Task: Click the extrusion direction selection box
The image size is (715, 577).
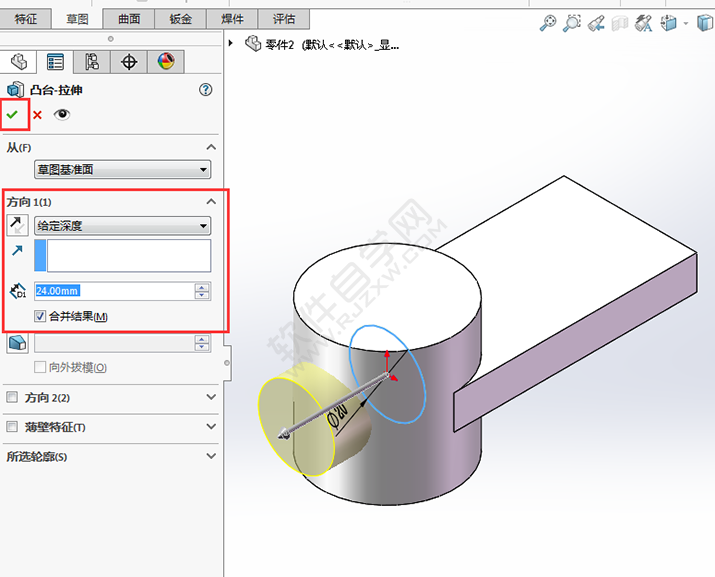Action: point(123,255)
